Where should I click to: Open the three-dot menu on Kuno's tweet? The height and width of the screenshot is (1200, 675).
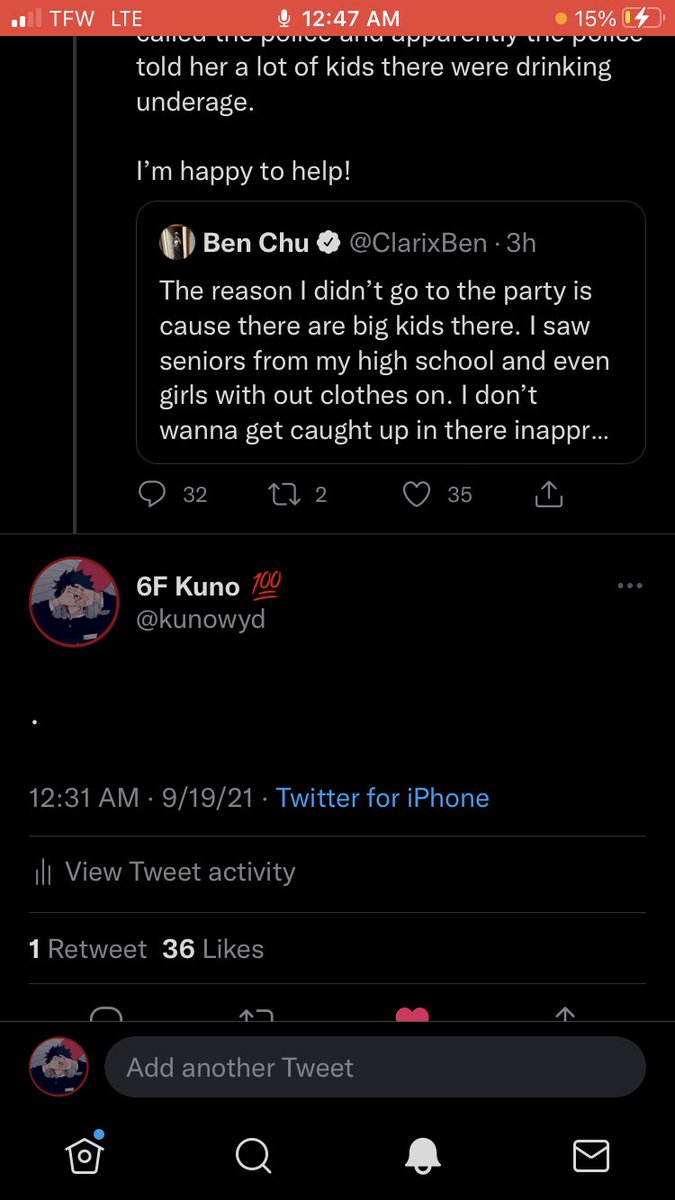630,586
